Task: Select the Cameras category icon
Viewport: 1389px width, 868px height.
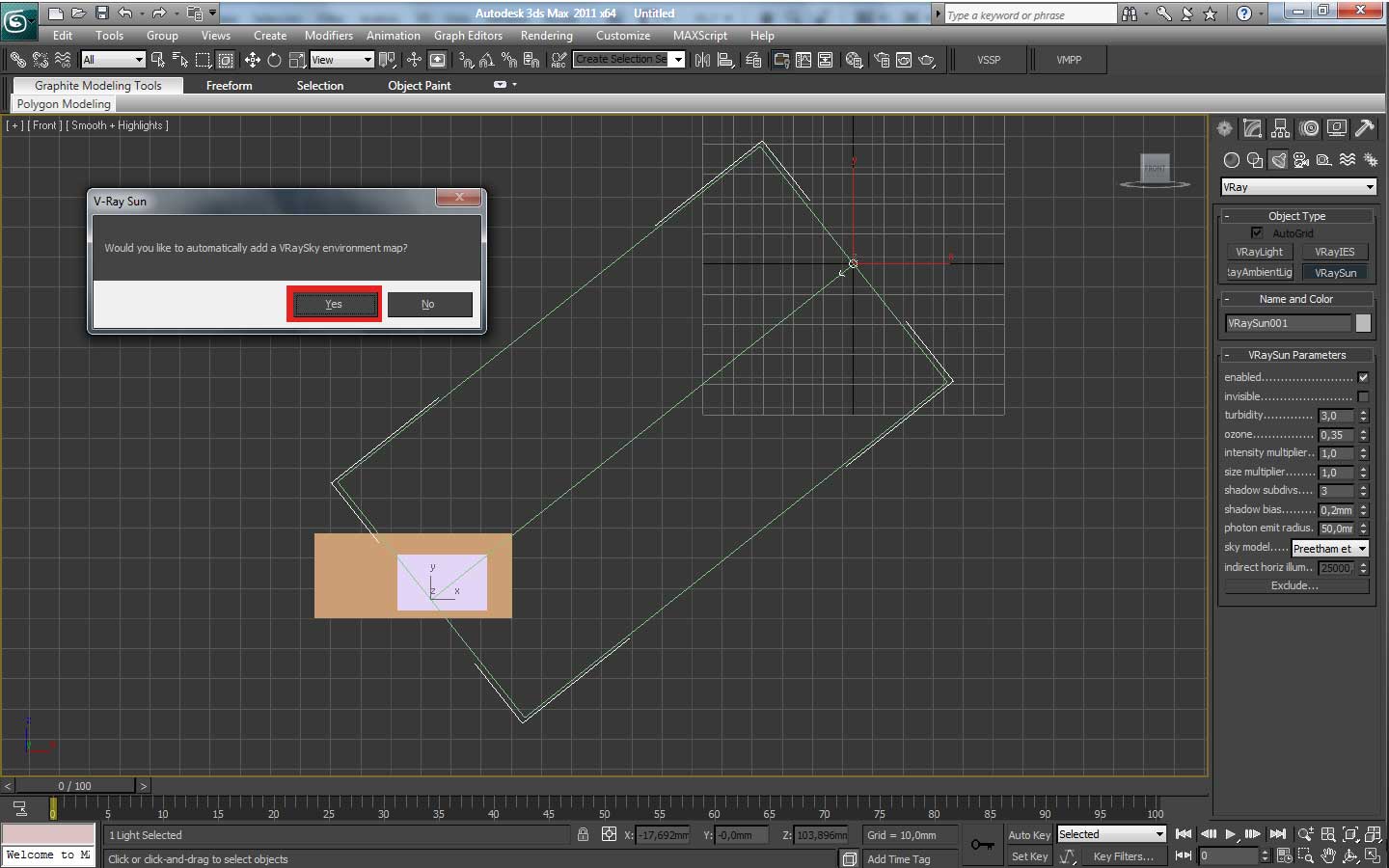Action: pos(1301,160)
